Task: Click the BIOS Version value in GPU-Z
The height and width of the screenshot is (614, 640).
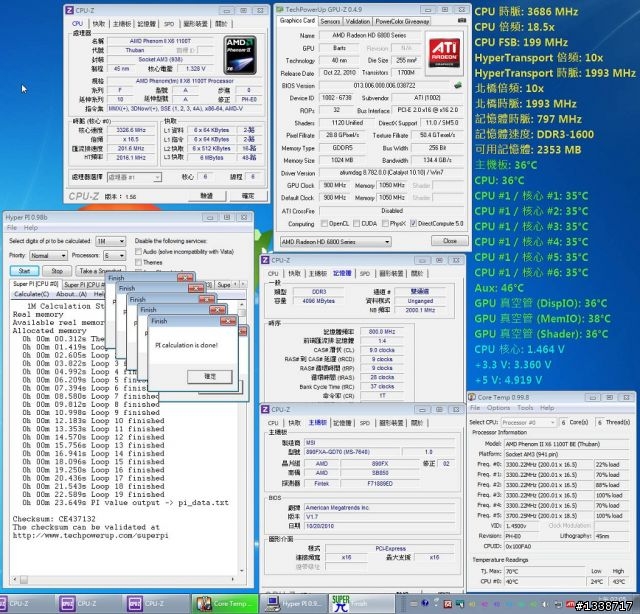Action: [384, 86]
